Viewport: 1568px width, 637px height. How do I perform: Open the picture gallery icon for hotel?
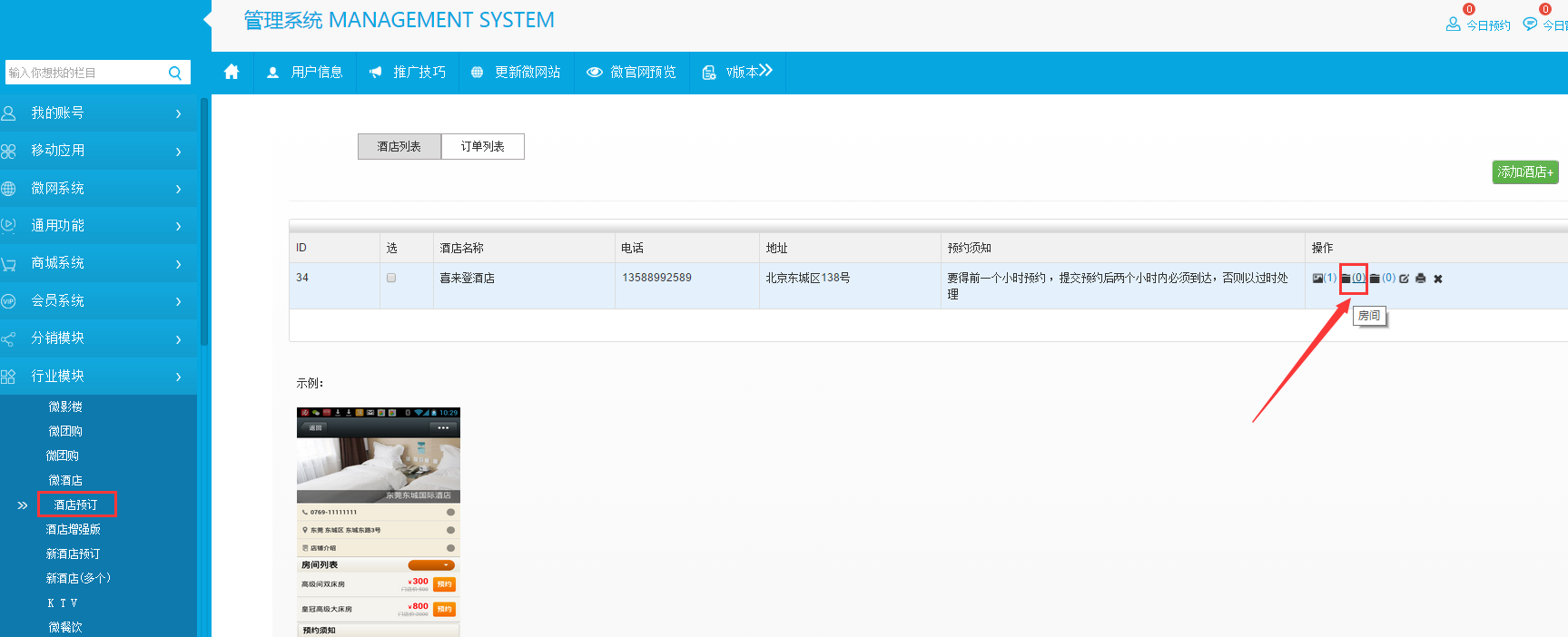point(1317,279)
